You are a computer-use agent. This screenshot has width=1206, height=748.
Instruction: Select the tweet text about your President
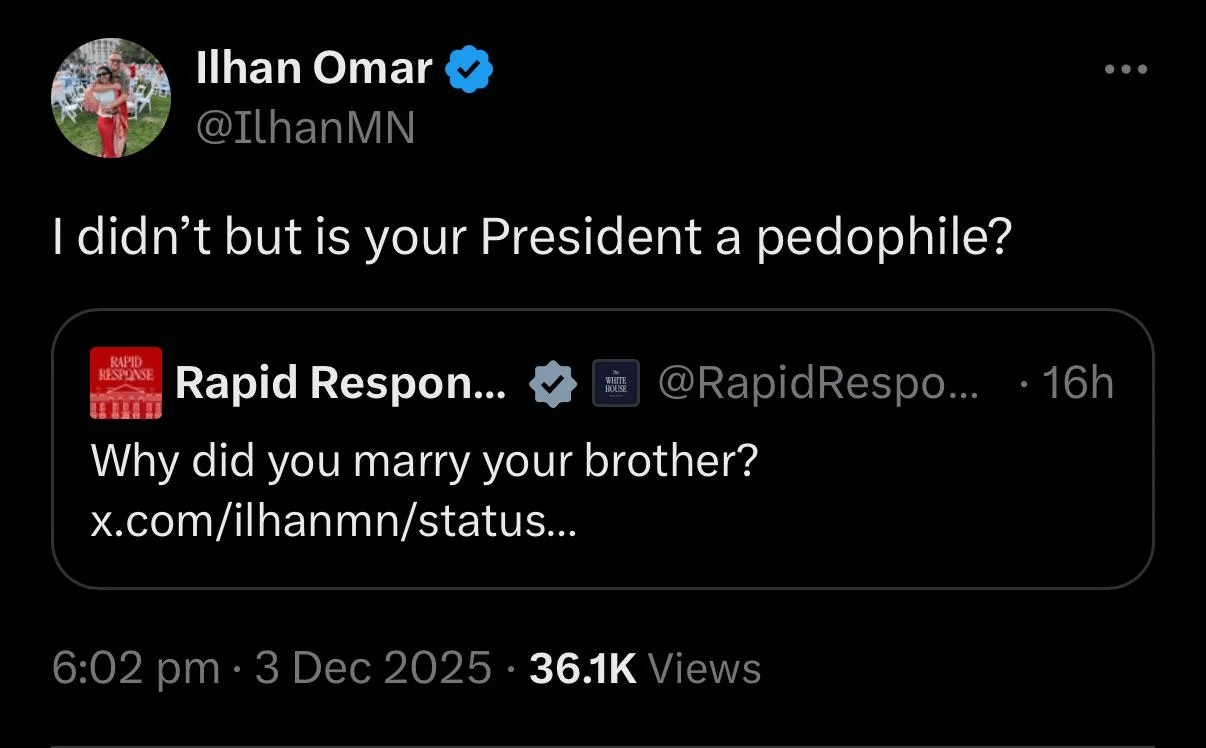pyautogui.click(x=532, y=238)
